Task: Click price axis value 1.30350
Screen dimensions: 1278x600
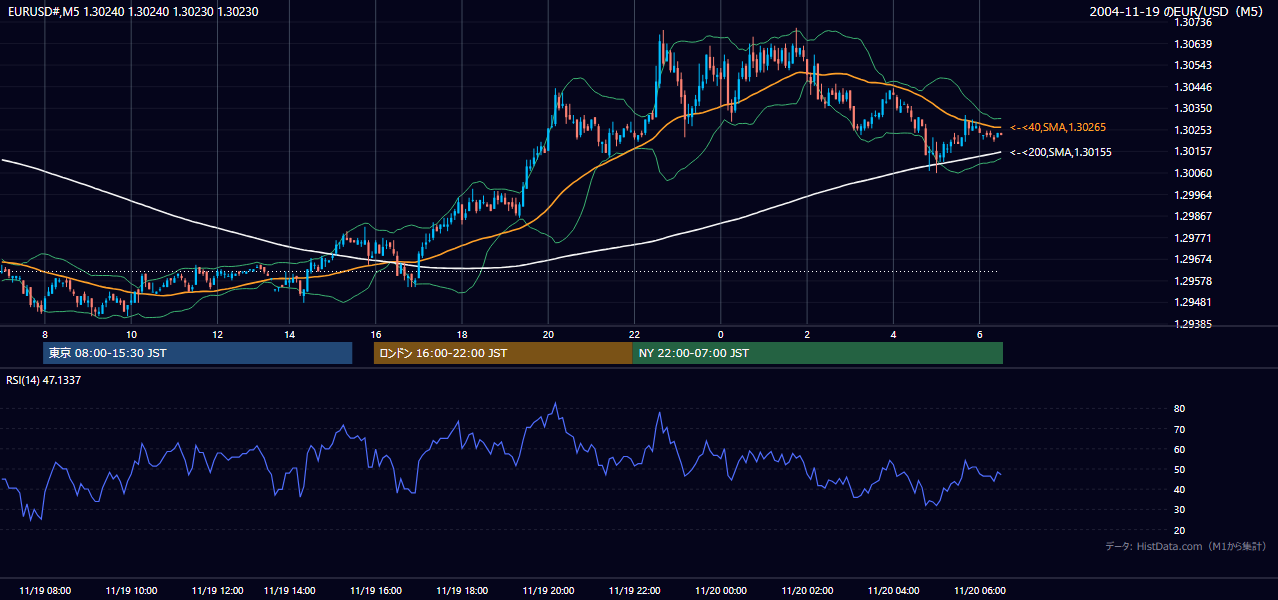Action: [1193, 108]
